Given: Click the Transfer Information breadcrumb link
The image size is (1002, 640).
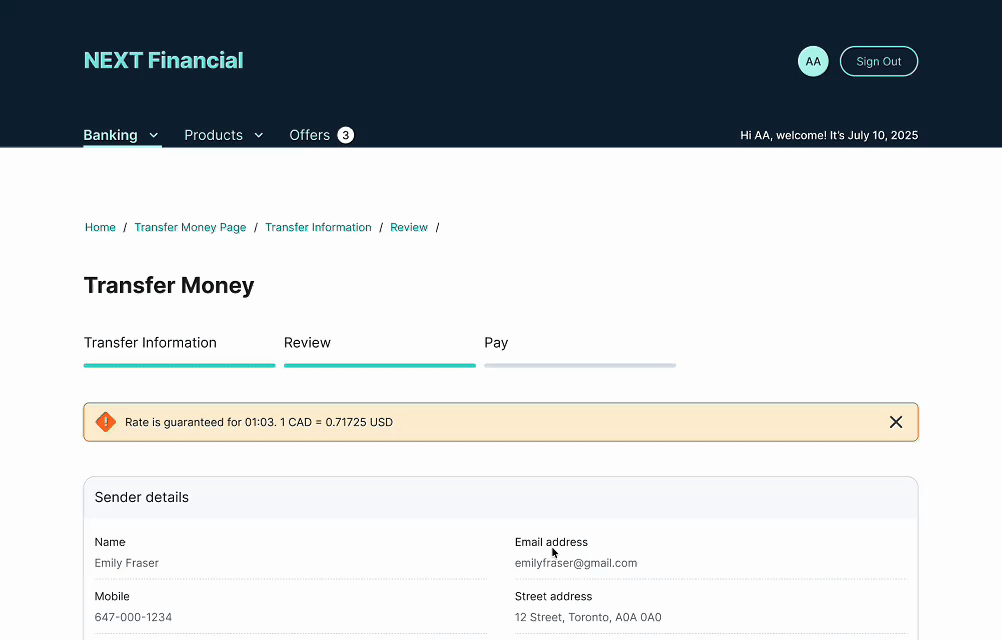Looking at the screenshot, I should pos(318,227).
